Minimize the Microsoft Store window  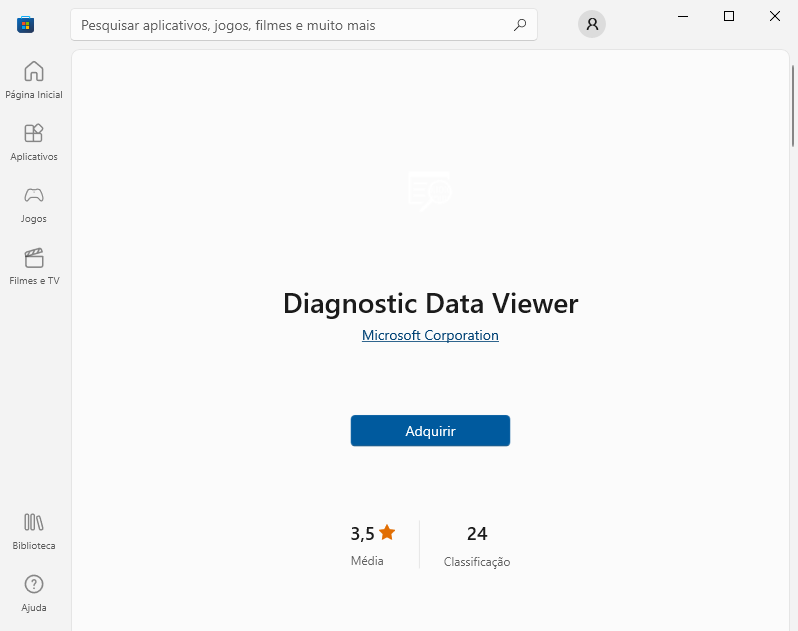click(683, 16)
